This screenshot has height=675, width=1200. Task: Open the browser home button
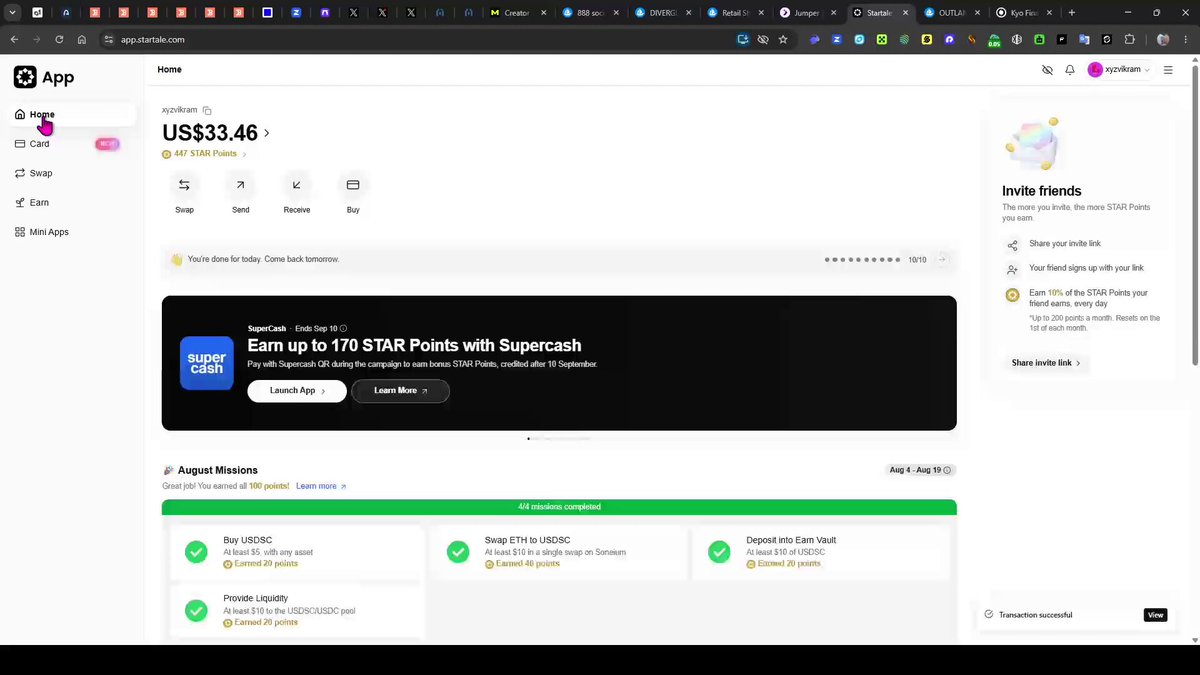pyautogui.click(x=82, y=39)
